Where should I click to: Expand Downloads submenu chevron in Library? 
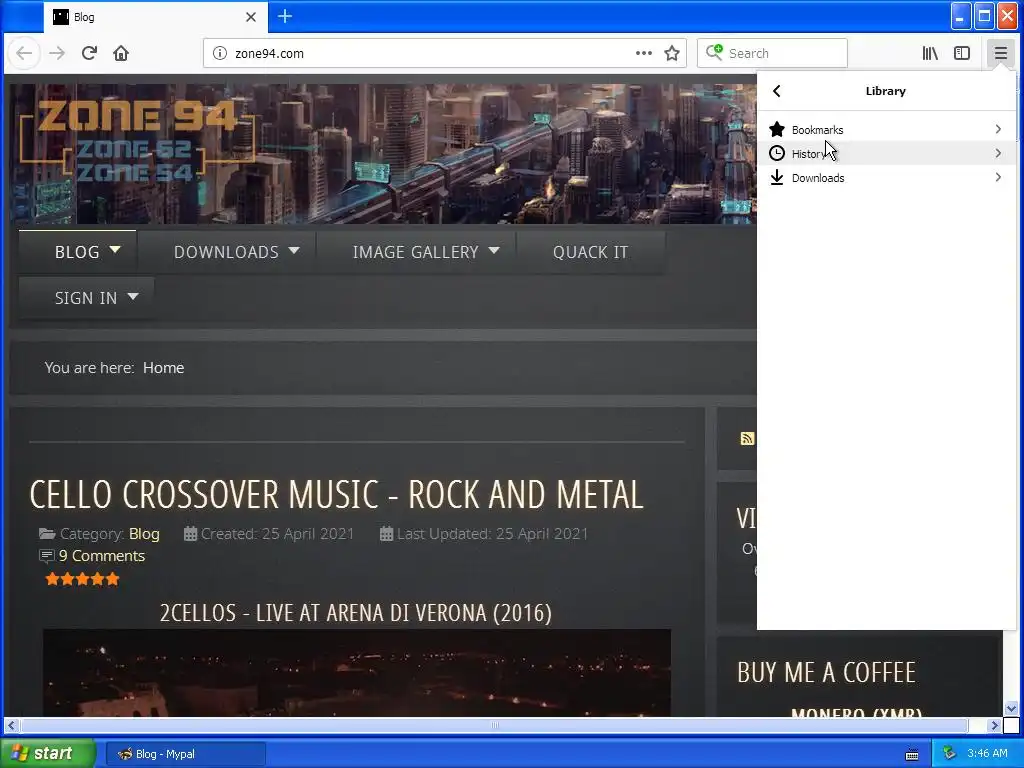tap(998, 178)
